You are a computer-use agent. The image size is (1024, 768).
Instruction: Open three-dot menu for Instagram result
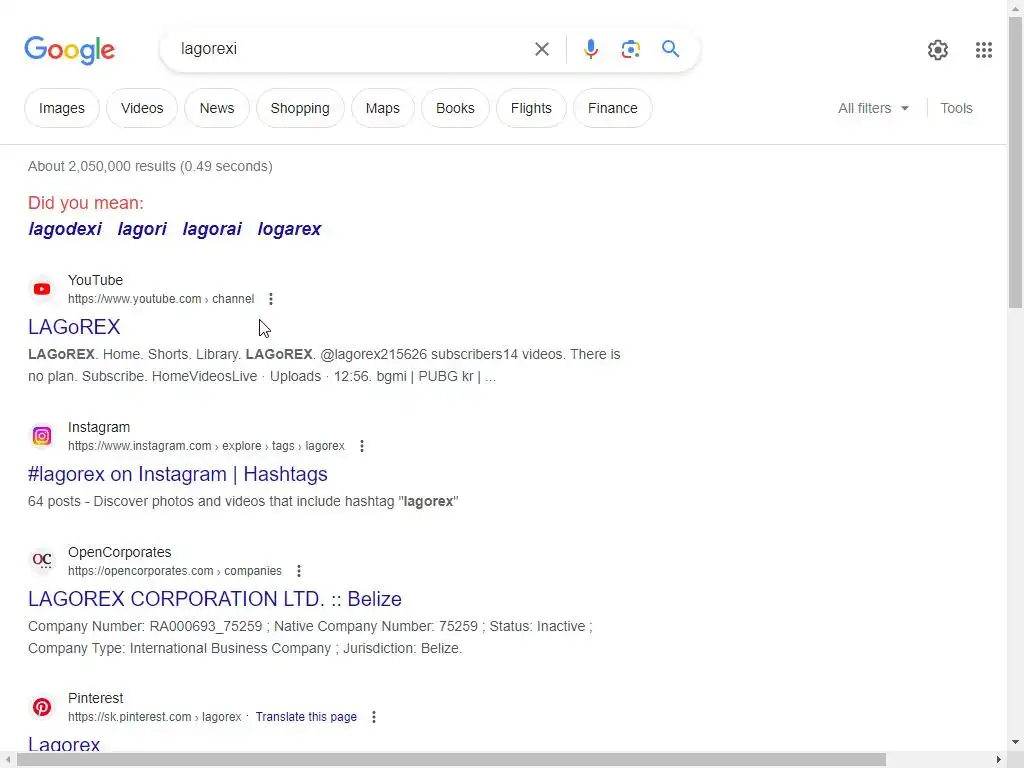(x=362, y=446)
